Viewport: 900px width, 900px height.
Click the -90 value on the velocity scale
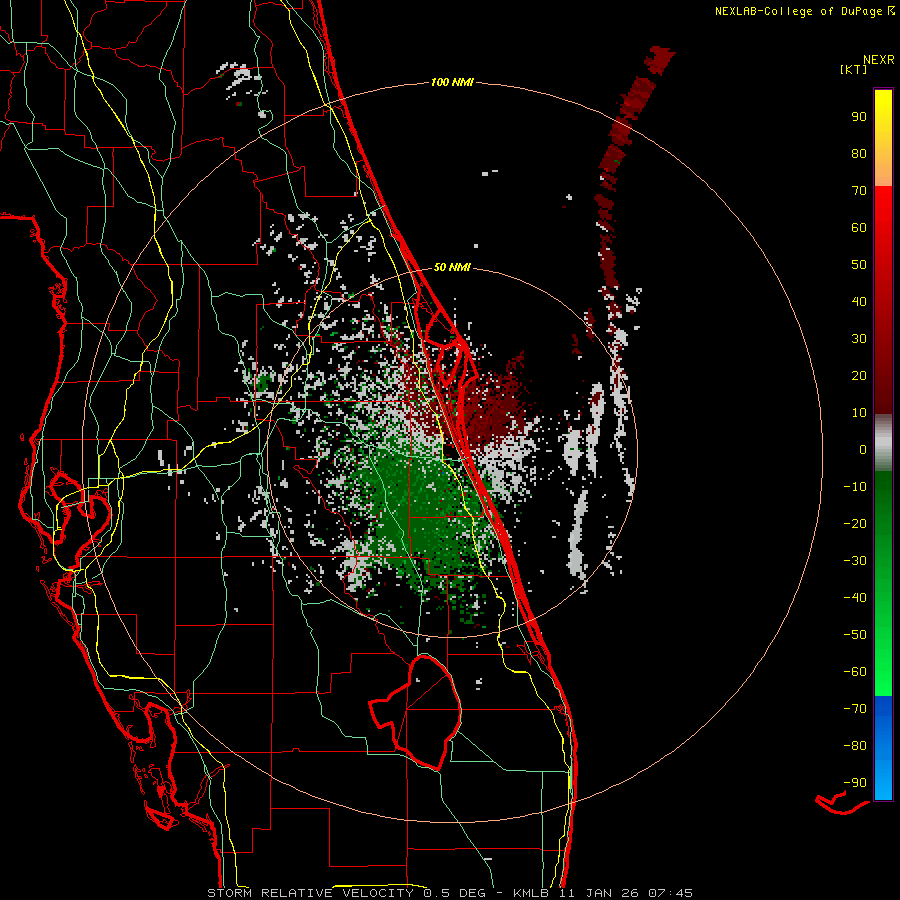[x=855, y=783]
